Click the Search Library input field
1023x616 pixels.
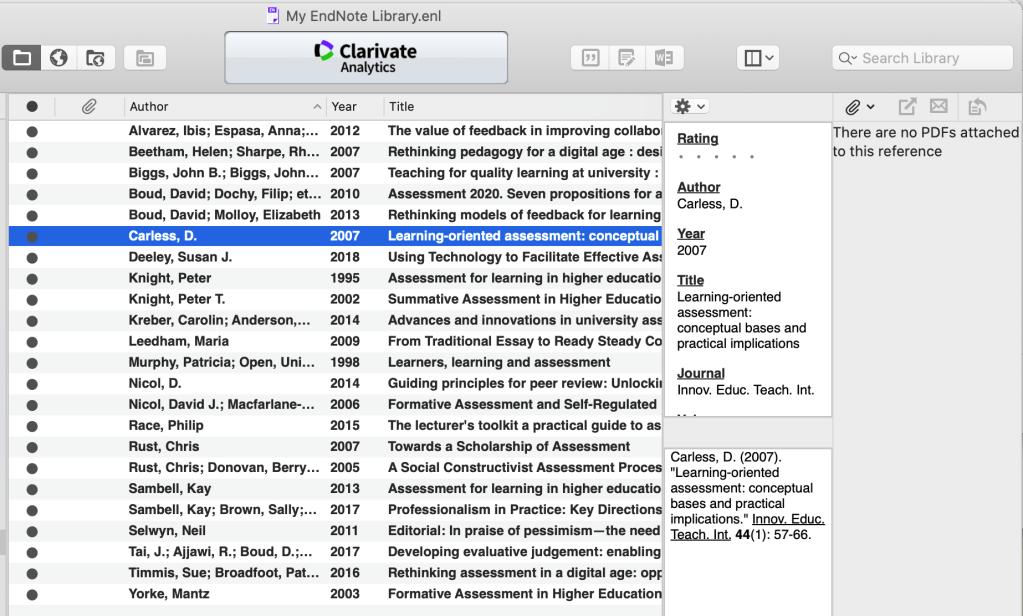tap(930, 58)
